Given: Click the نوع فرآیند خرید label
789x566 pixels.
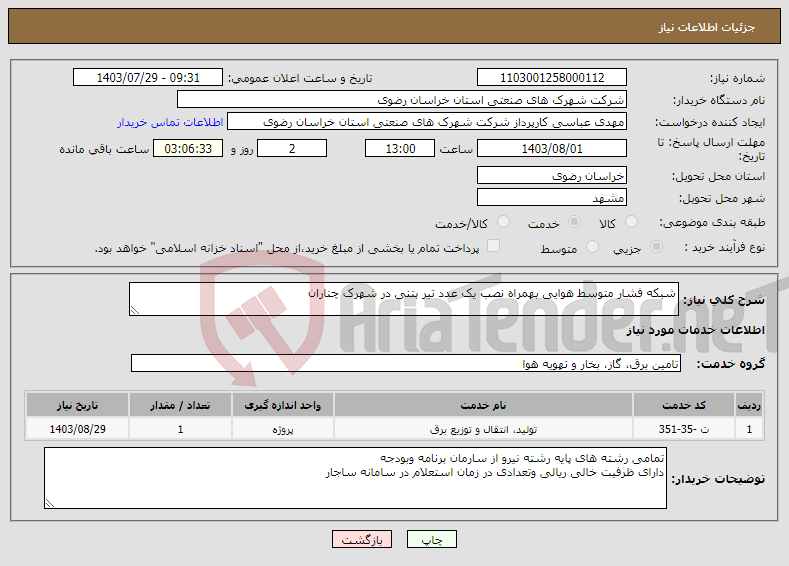Looking at the screenshot, I should (725, 247).
